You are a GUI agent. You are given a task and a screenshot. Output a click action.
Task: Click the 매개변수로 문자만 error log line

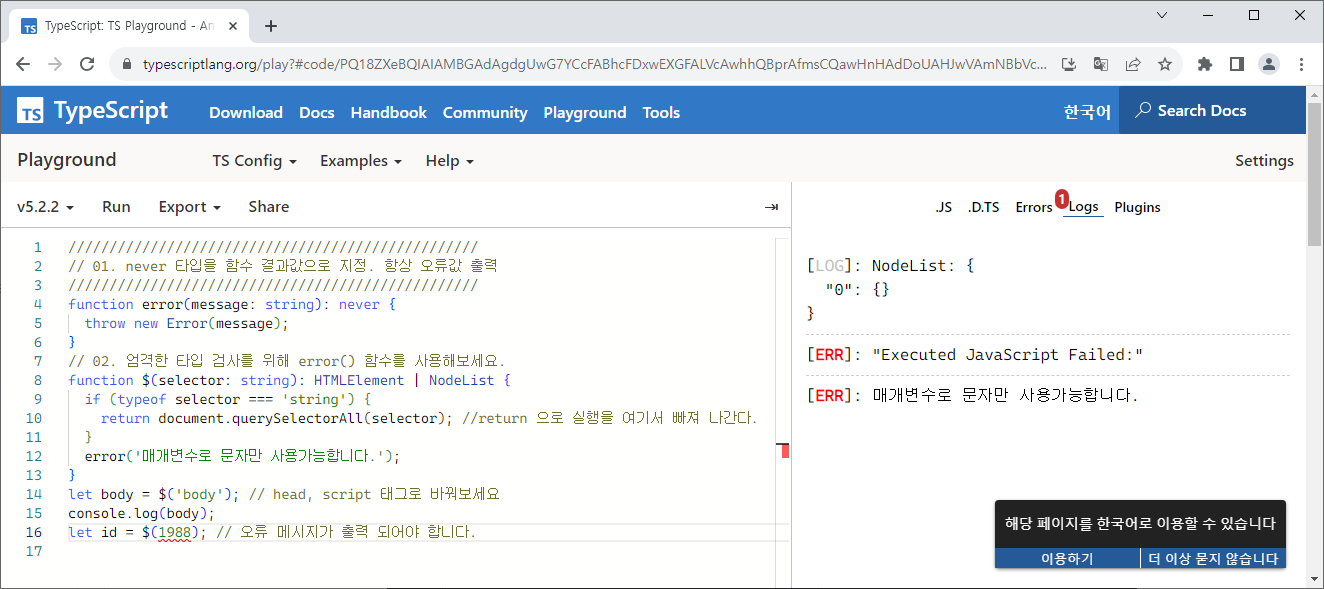pos(973,395)
